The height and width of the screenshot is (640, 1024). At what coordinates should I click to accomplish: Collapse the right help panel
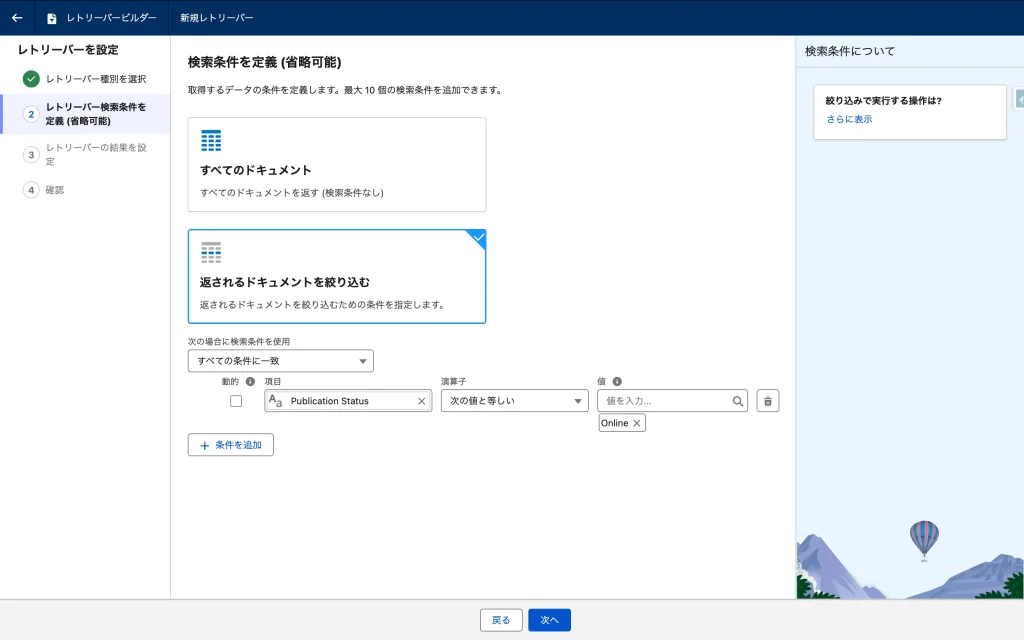(1018, 98)
